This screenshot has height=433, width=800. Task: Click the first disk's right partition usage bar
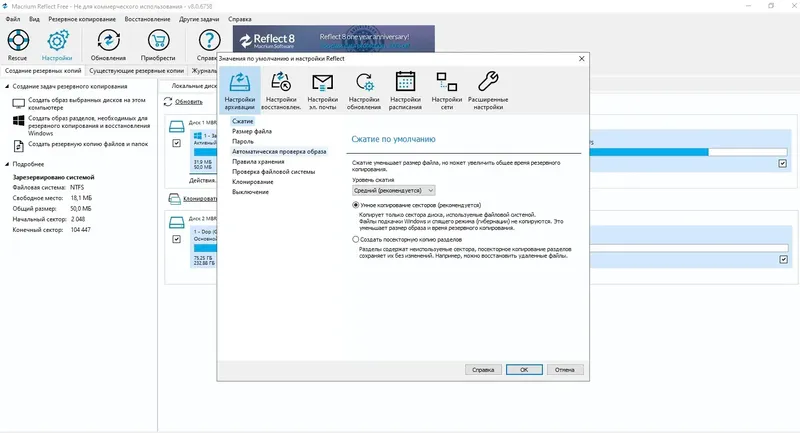tap(688, 152)
